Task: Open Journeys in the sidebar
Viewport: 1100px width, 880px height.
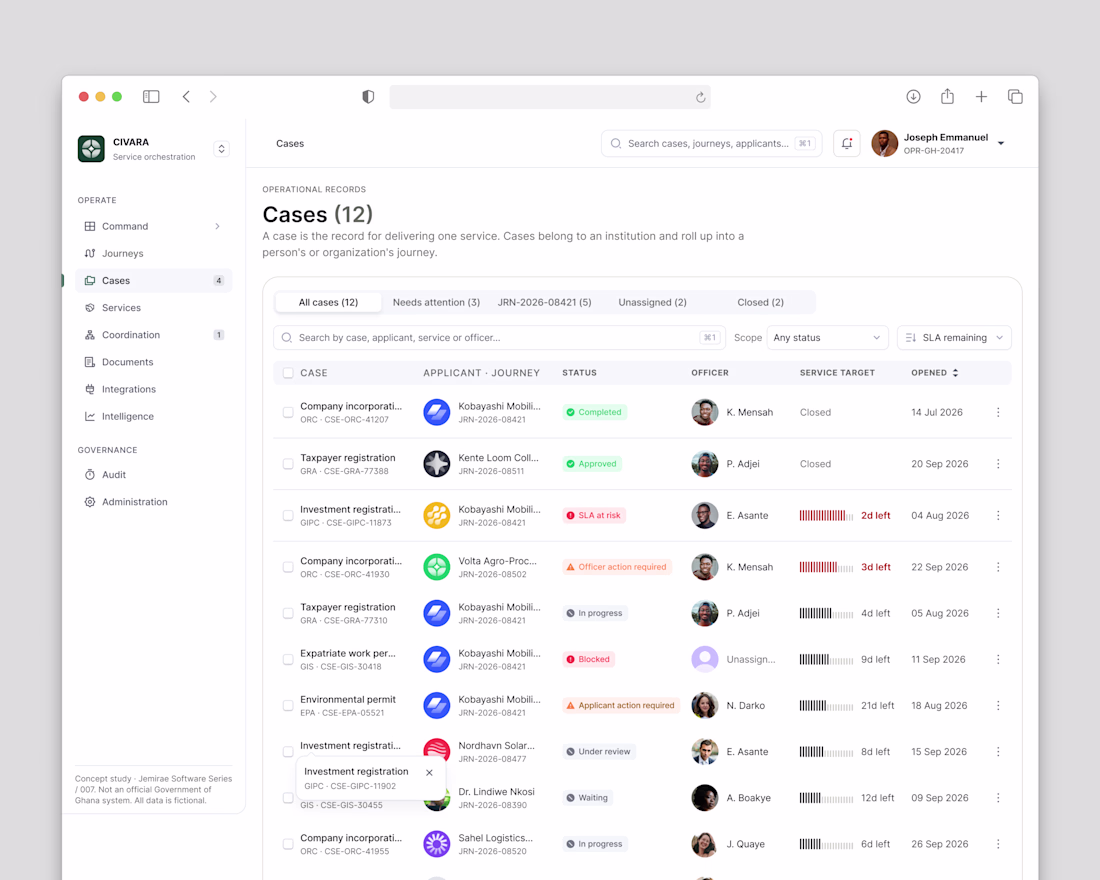Action: [153, 253]
